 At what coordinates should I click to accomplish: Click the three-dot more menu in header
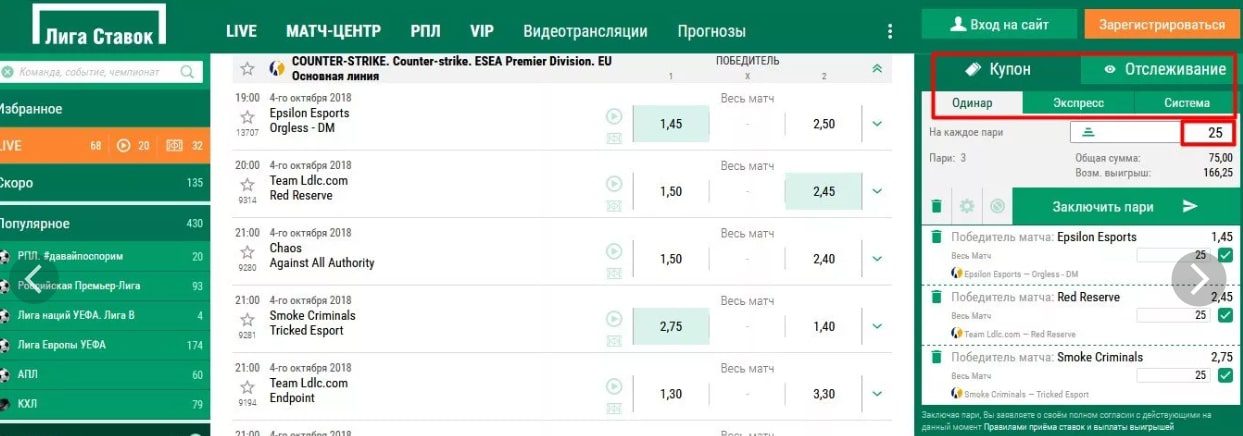[890, 31]
